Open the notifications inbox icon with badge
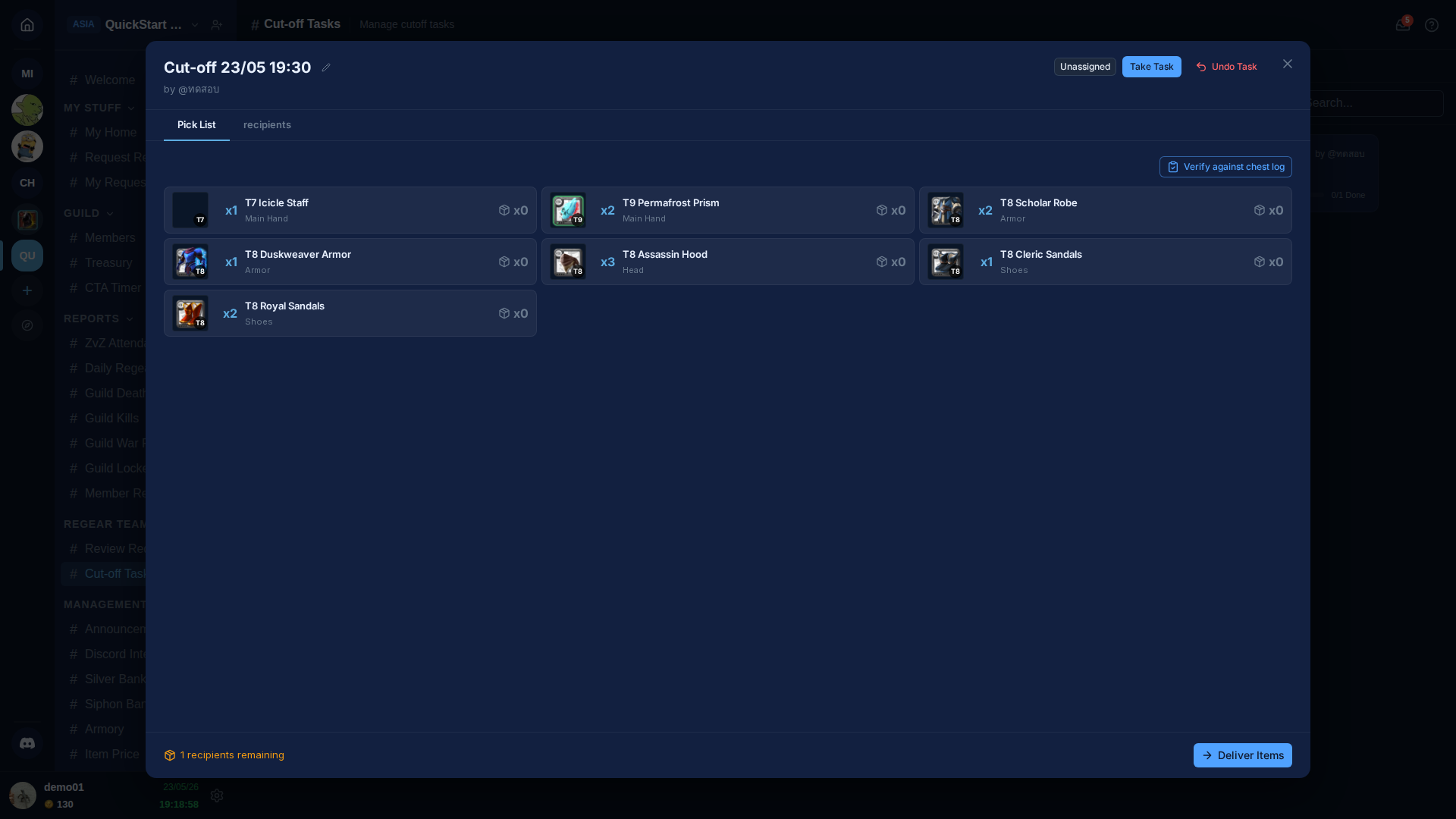This screenshot has height=819, width=1456. click(x=1402, y=25)
